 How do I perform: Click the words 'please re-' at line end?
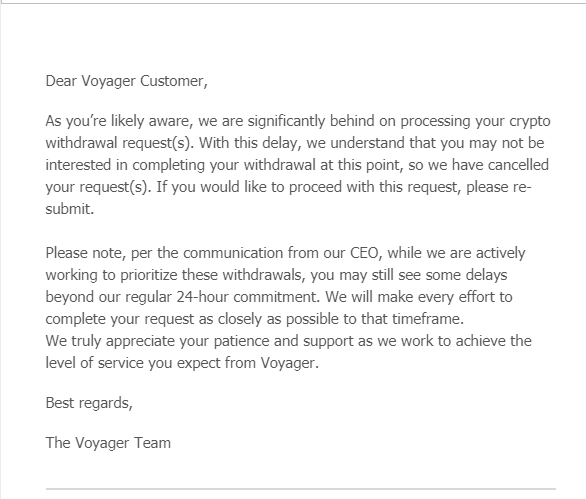(499, 187)
